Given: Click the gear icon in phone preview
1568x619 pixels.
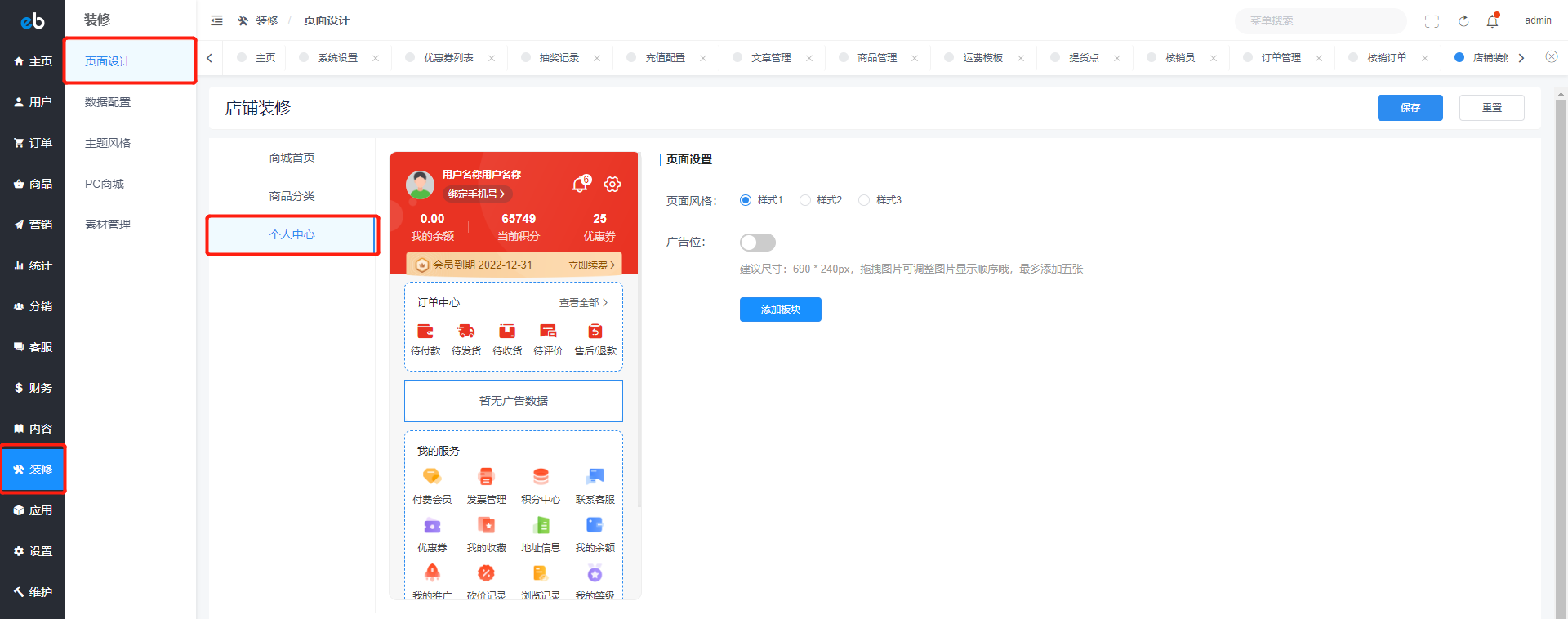Looking at the screenshot, I should [612, 185].
